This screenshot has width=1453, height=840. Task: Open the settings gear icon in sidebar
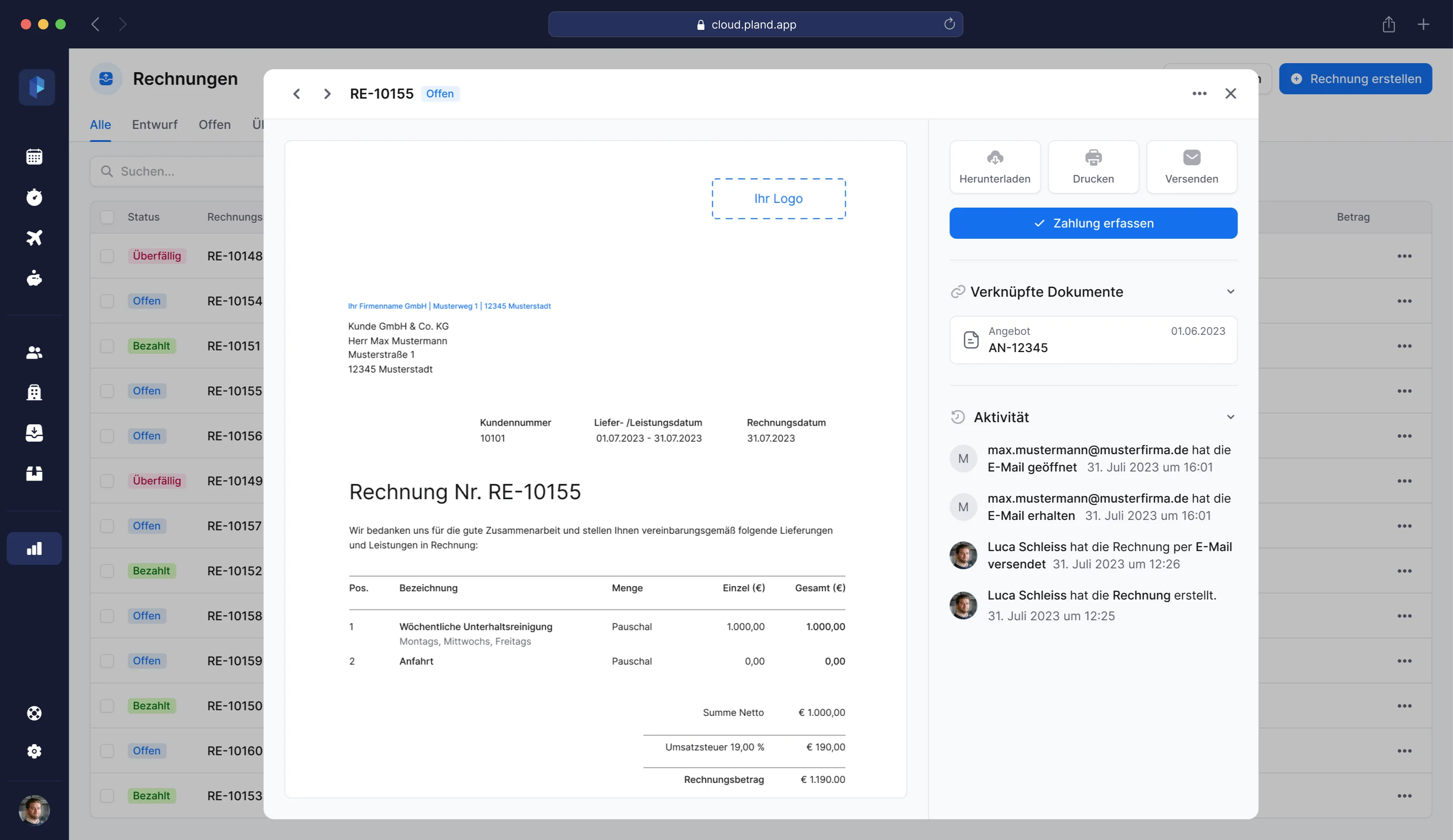34,751
